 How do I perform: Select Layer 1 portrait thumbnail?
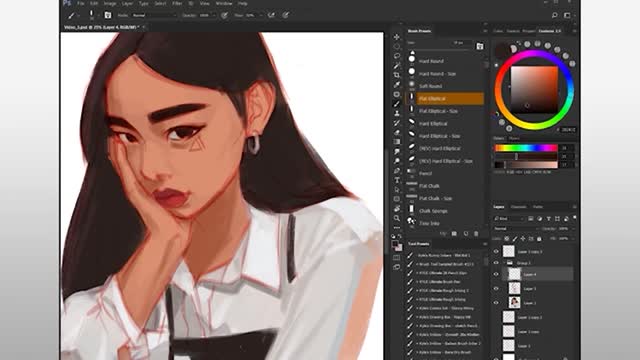tap(514, 303)
